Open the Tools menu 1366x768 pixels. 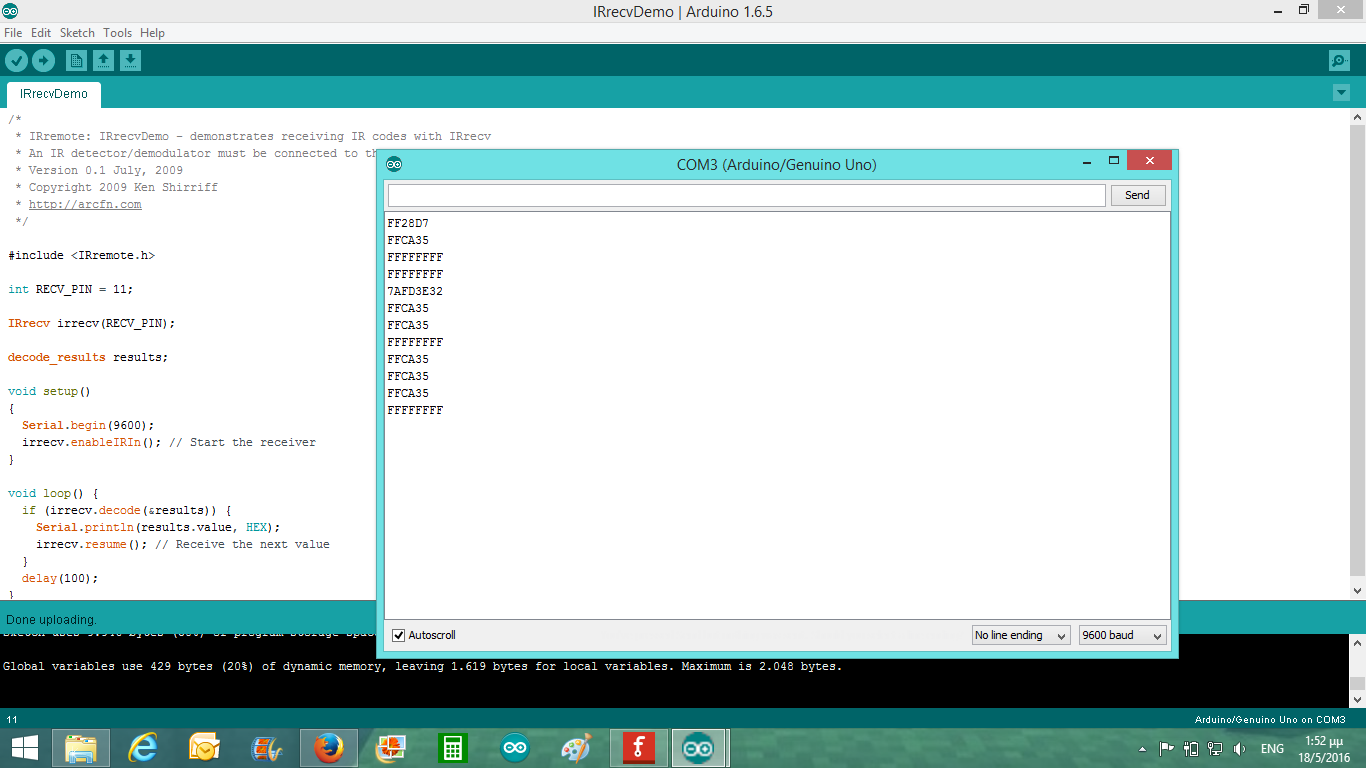coord(117,33)
